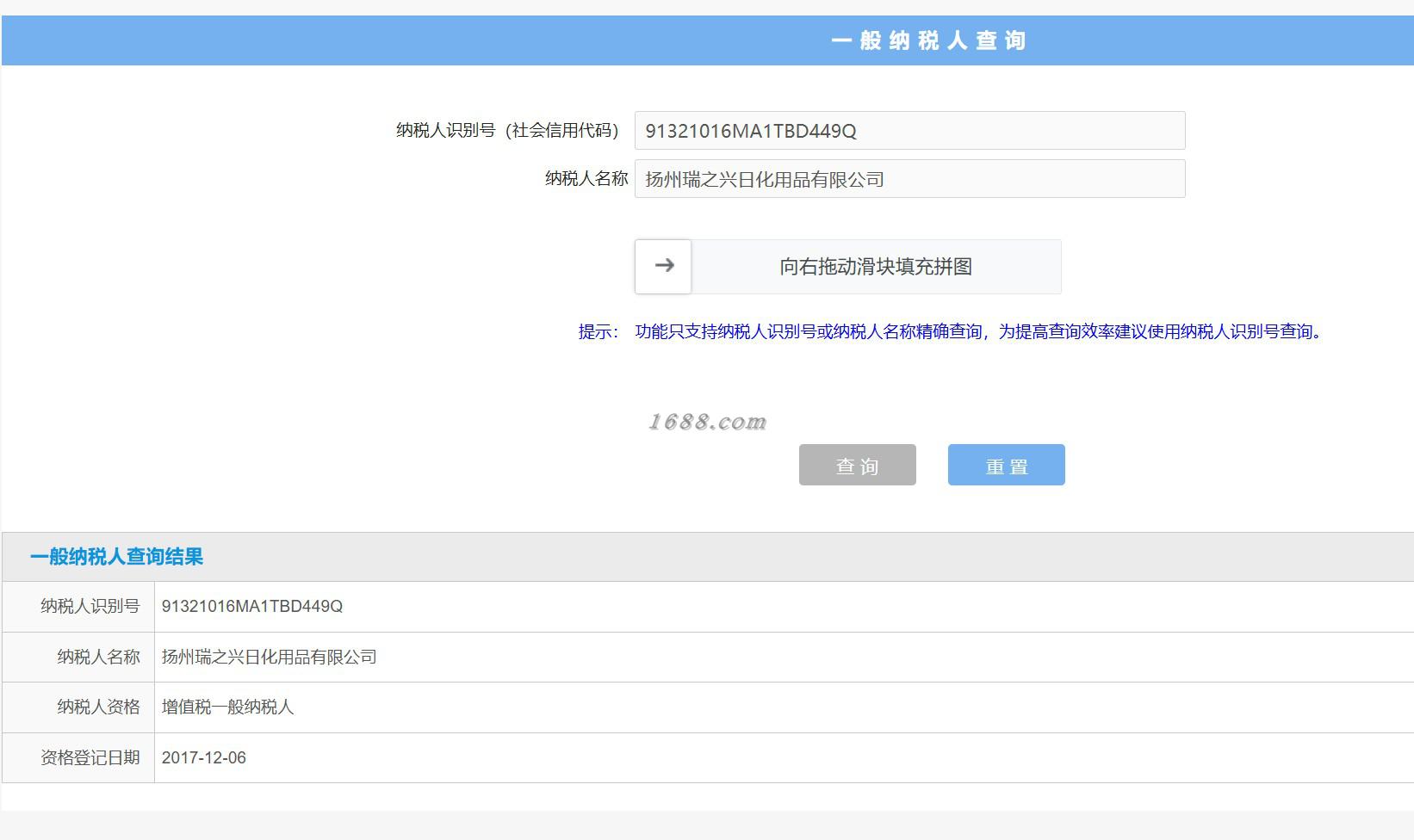
Task: Select result company name 扬州瑞之兴日化用品有限公司 in table
Action: 270,658
